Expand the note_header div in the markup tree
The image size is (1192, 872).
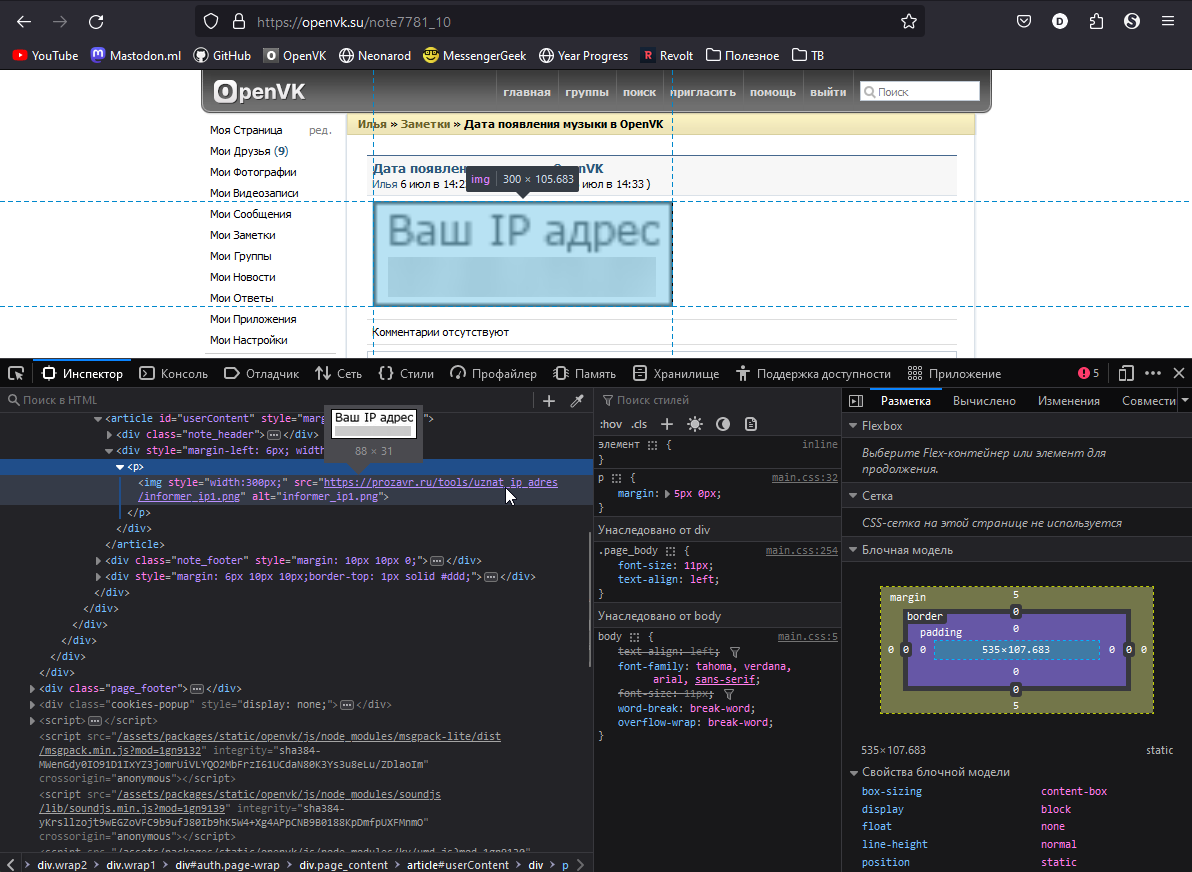tap(110, 434)
